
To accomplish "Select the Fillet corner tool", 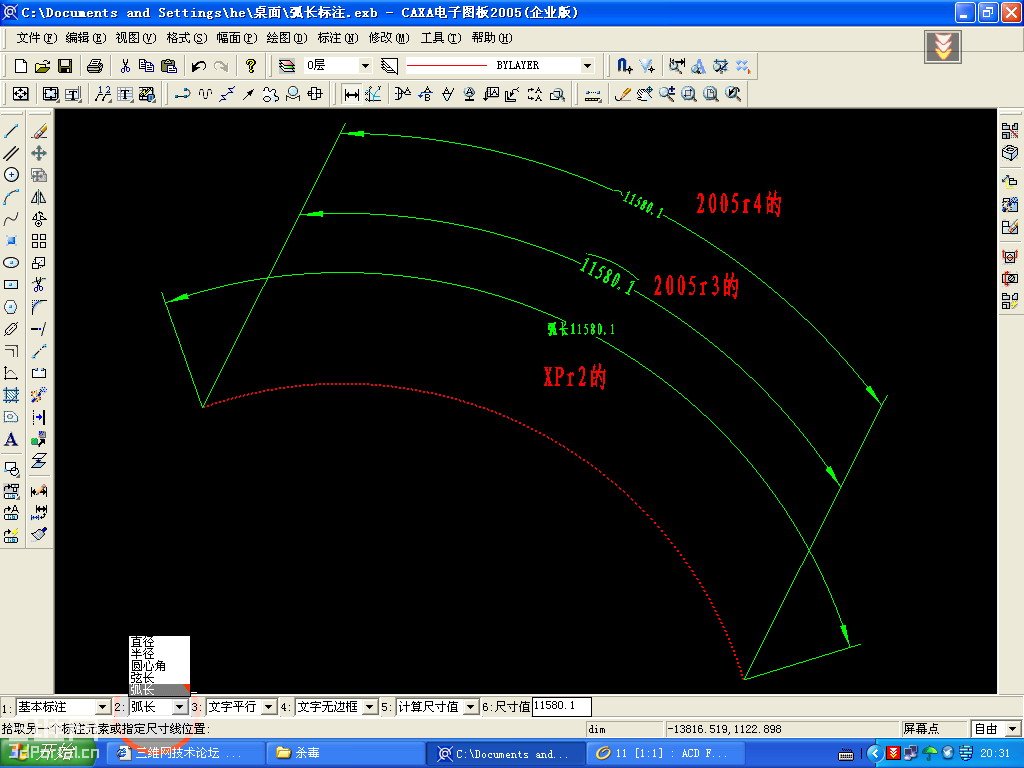I will pyautogui.click(x=39, y=307).
